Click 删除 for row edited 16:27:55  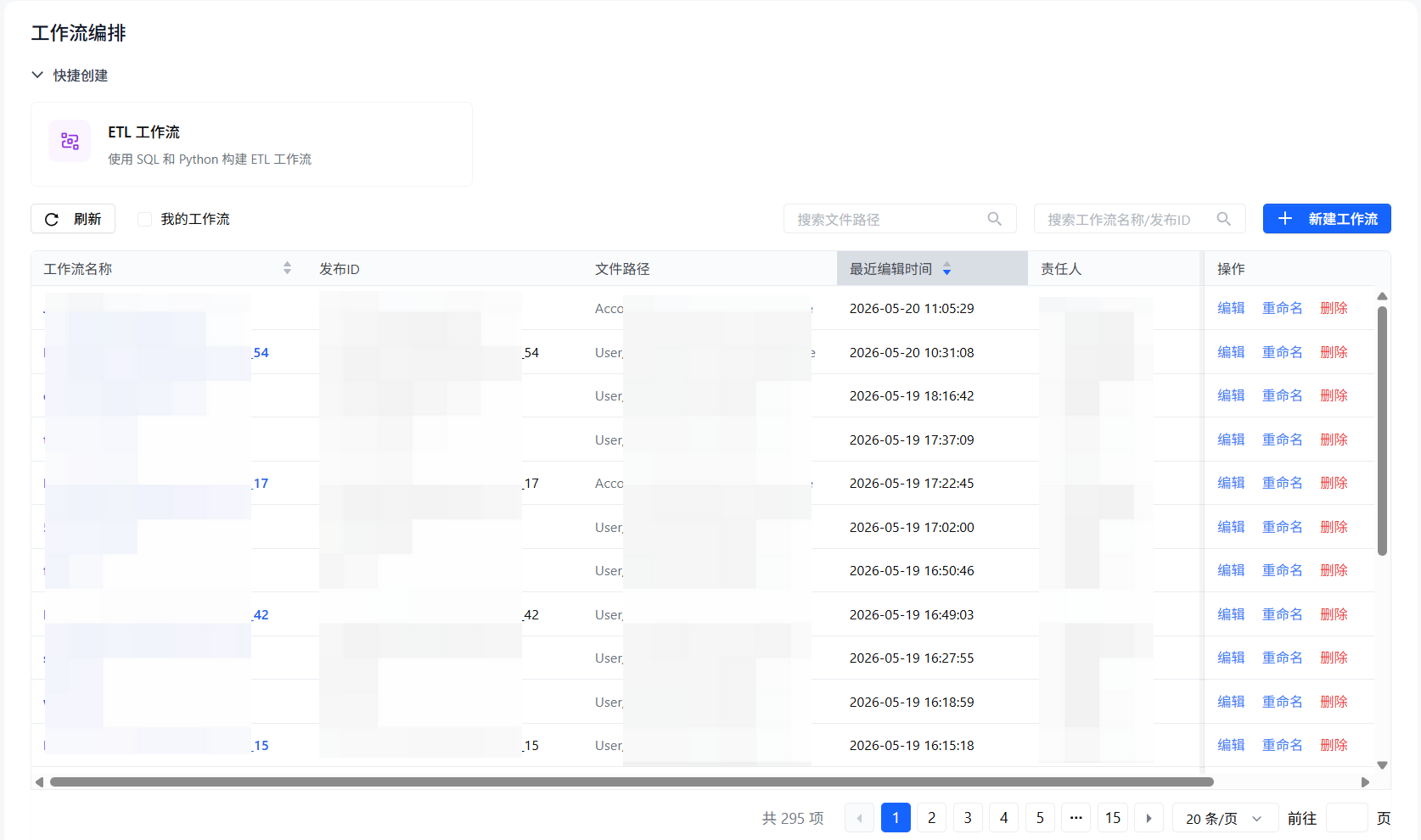click(1334, 658)
